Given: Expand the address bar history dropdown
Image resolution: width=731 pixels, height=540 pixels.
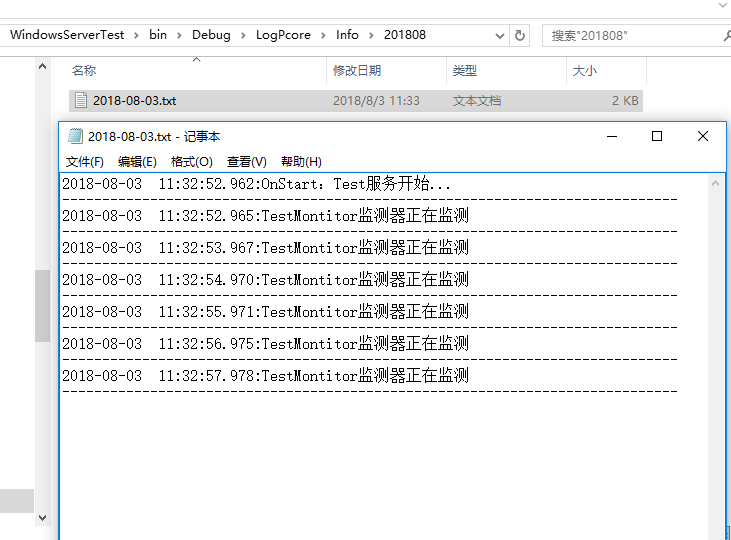Looking at the screenshot, I should pos(499,36).
